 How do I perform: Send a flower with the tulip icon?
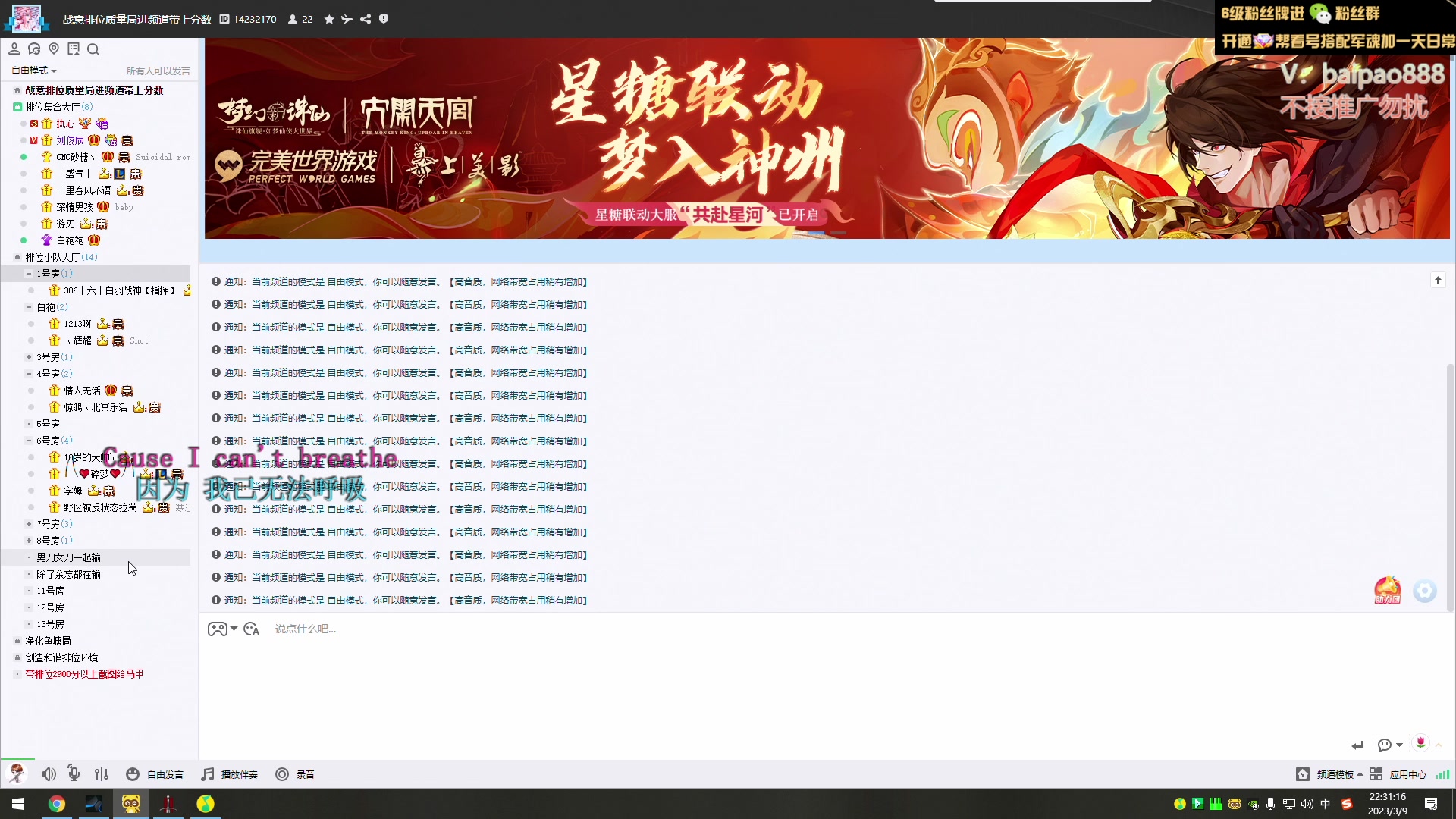[x=1421, y=743]
